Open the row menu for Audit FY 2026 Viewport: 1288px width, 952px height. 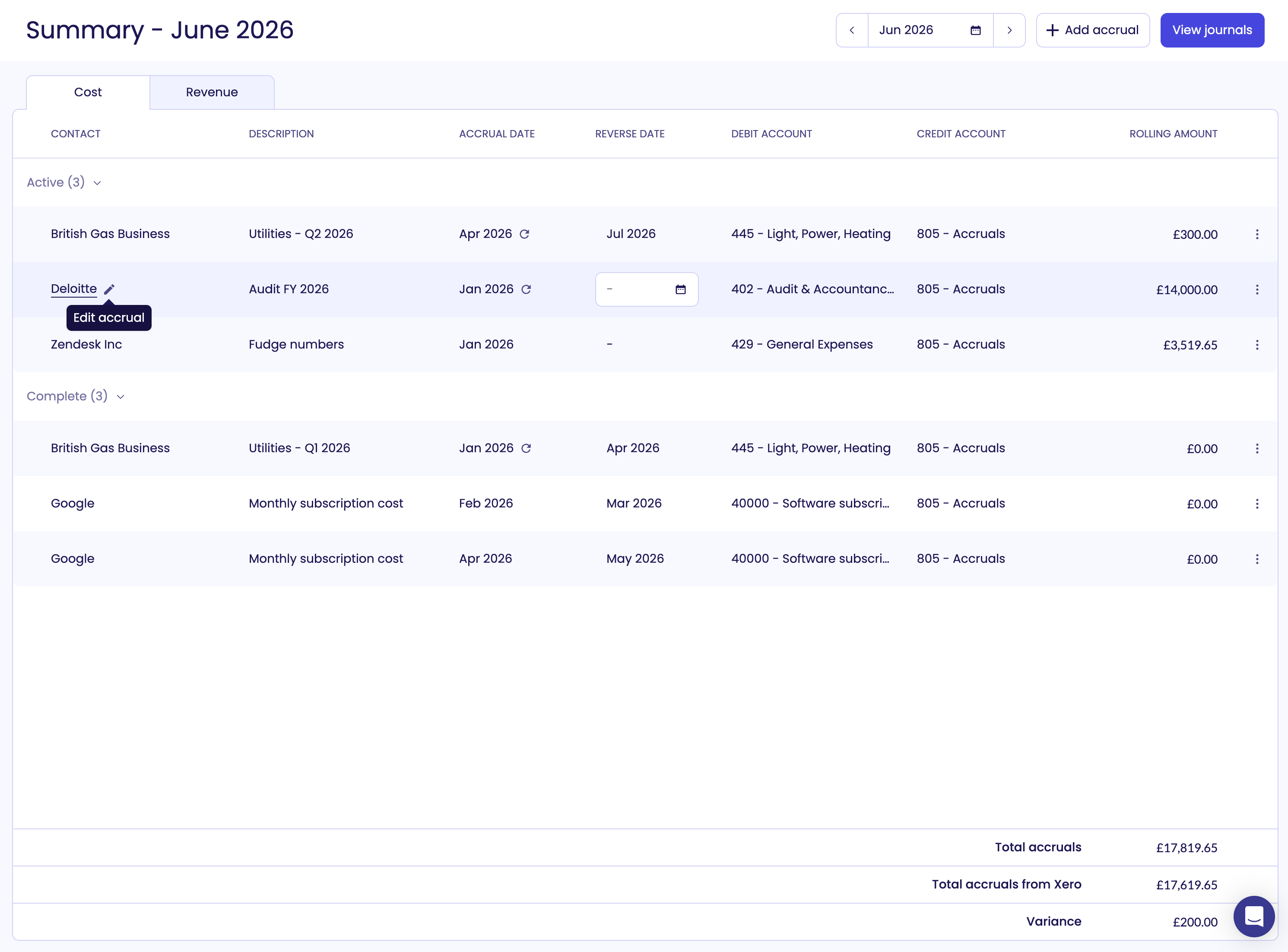click(x=1257, y=289)
